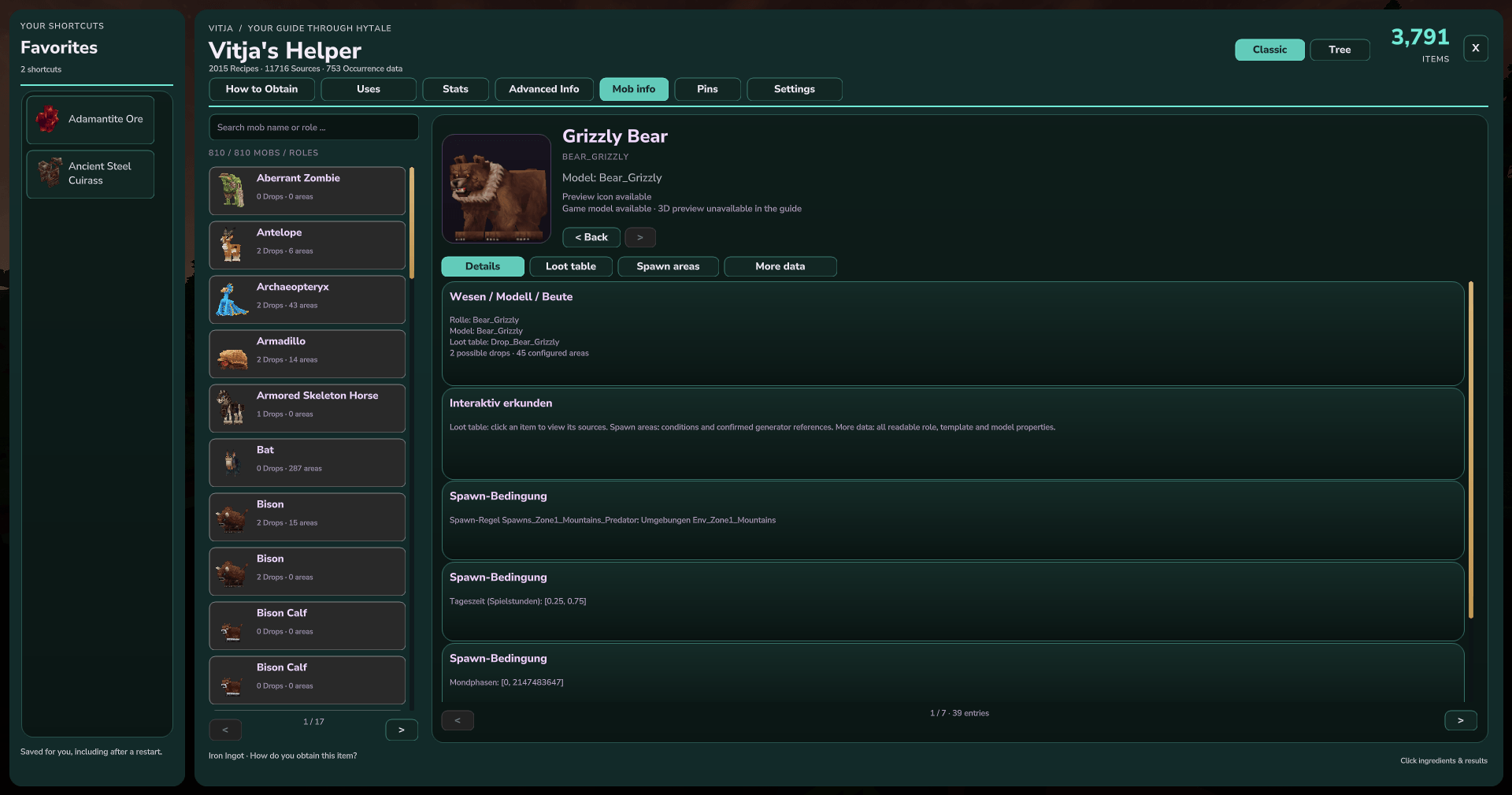1512x795 pixels.
Task: Open the Pins tab
Action: pyautogui.click(x=707, y=89)
